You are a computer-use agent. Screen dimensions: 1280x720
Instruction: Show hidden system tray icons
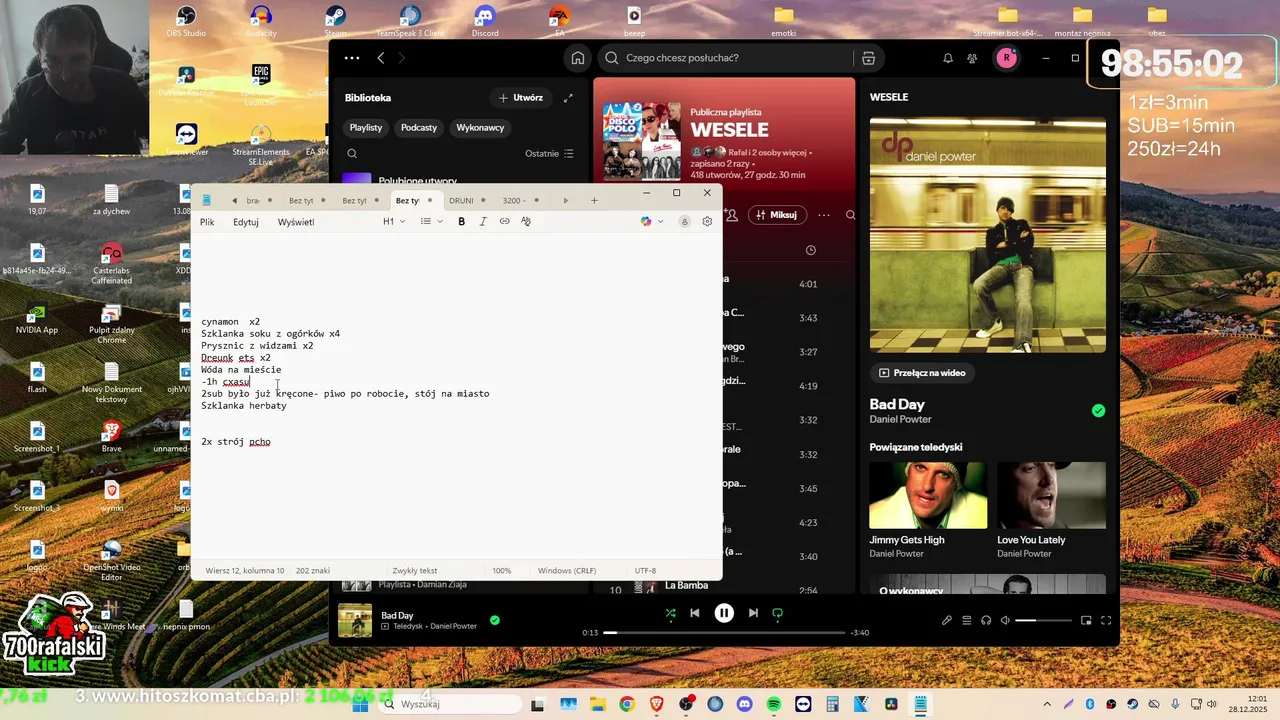[1047, 704]
